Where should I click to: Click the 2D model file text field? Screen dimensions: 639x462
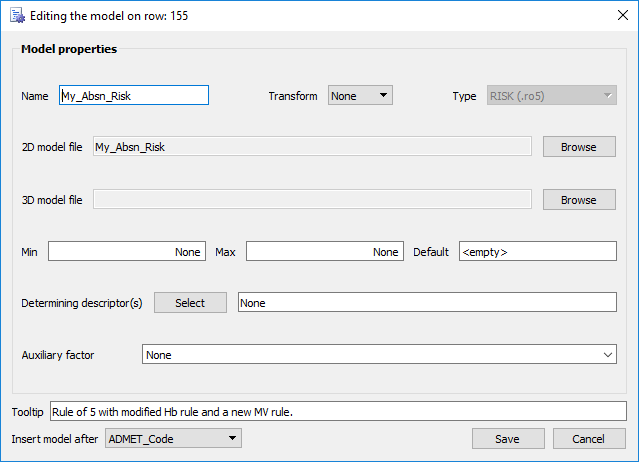click(312, 146)
